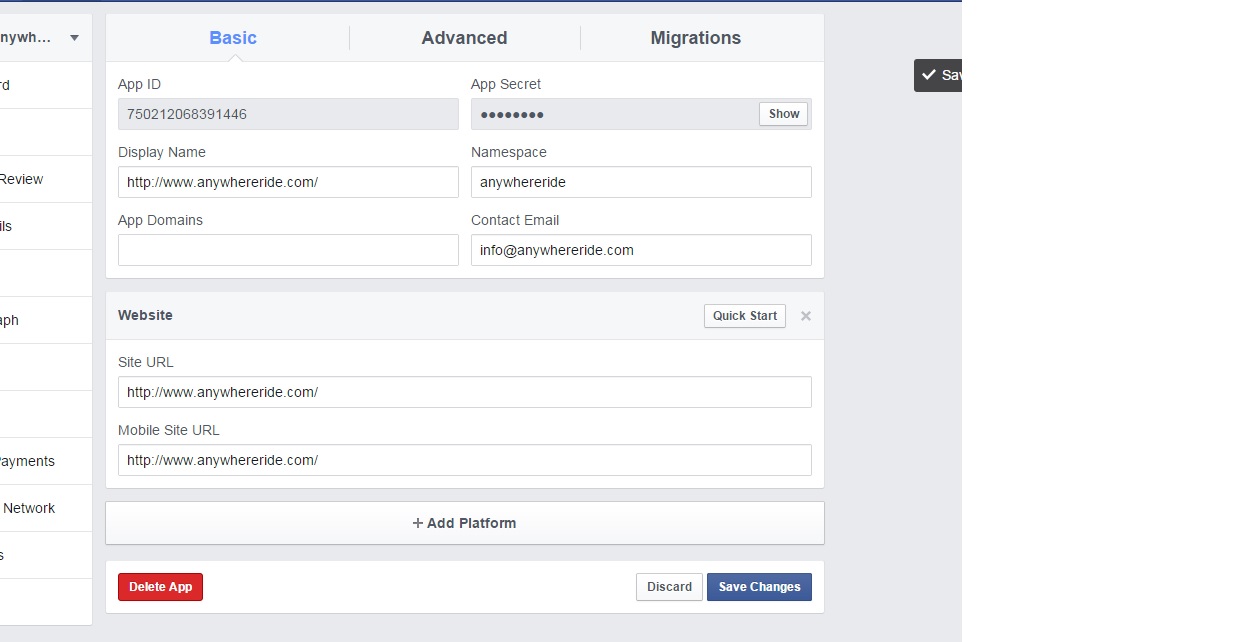Focus the Display Name input field

pos(288,182)
